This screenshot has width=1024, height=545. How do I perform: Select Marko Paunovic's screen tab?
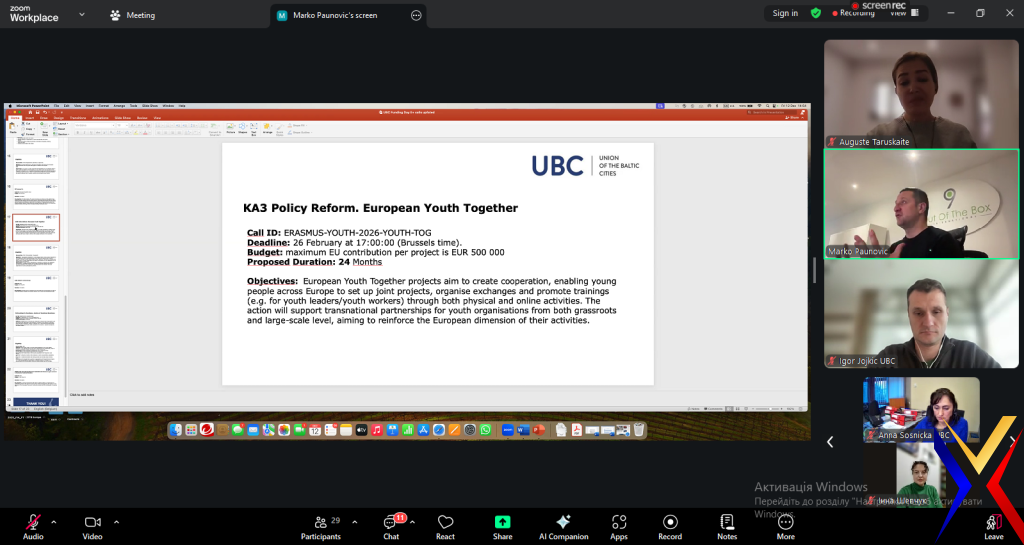[335, 15]
